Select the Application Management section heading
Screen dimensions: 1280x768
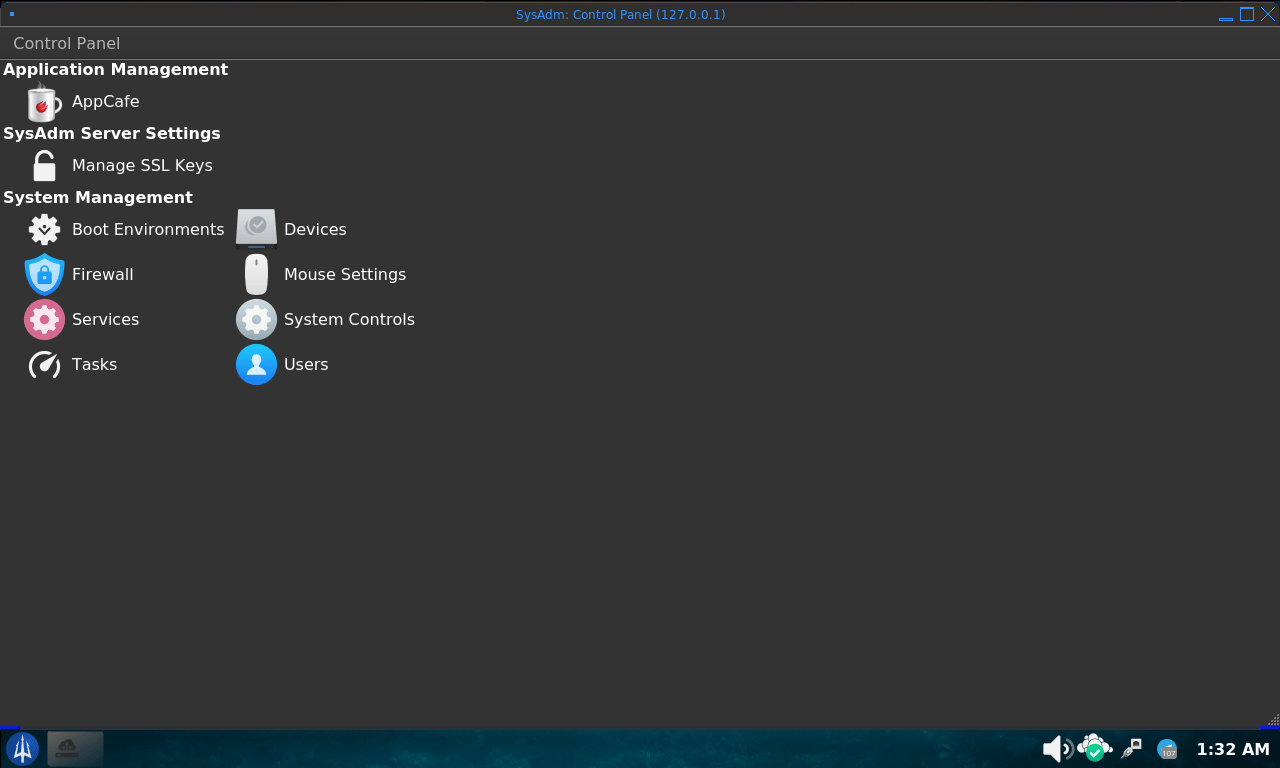[116, 70]
